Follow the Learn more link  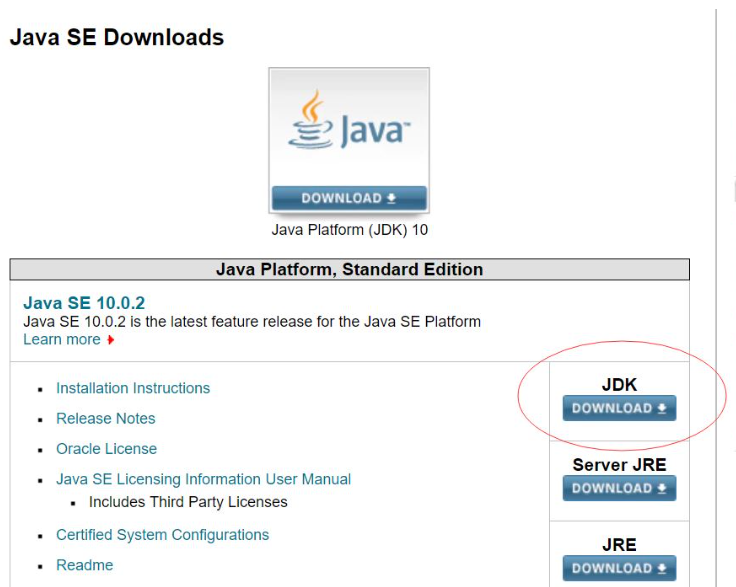tap(62, 339)
